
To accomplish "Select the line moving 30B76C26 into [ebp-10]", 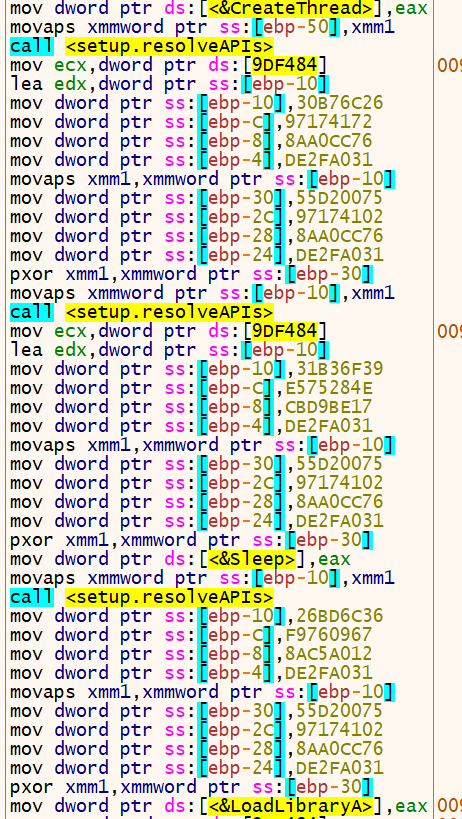I will pyautogui.click(x=197, y=103).
